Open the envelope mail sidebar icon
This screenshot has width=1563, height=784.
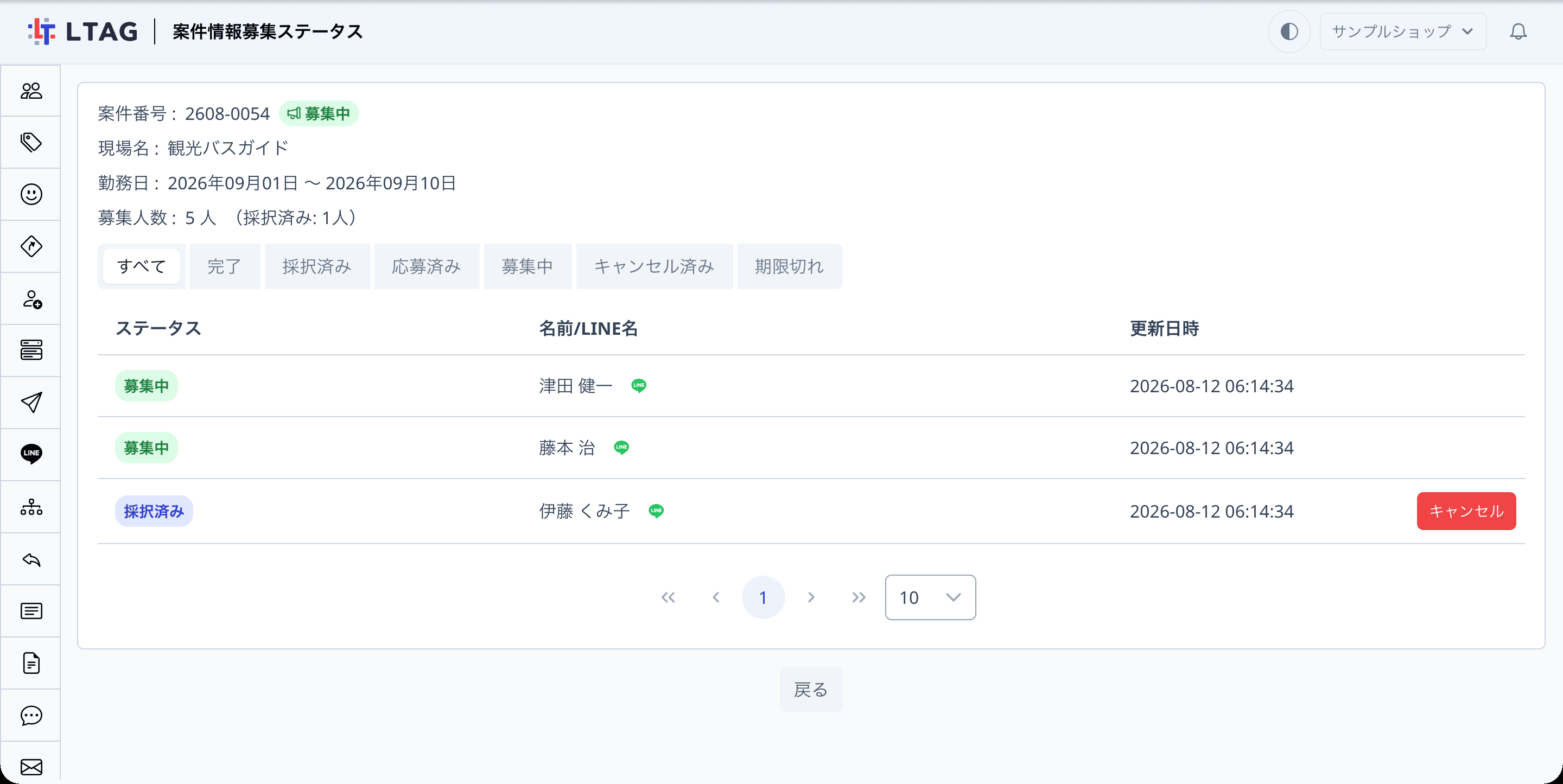pyautogui.click(x=31, y=767)
